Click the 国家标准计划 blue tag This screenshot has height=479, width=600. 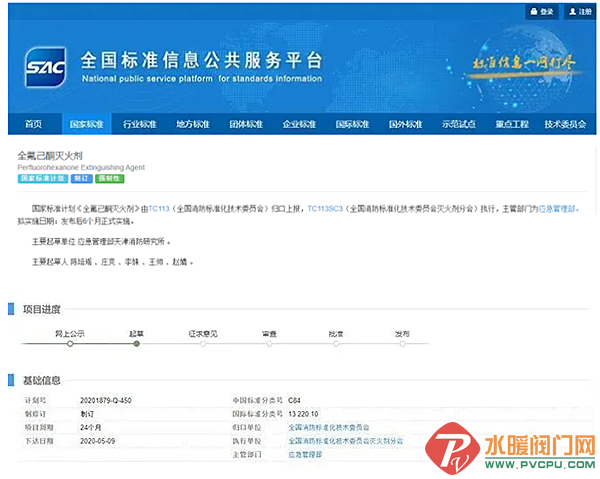[x=43, y=179]
